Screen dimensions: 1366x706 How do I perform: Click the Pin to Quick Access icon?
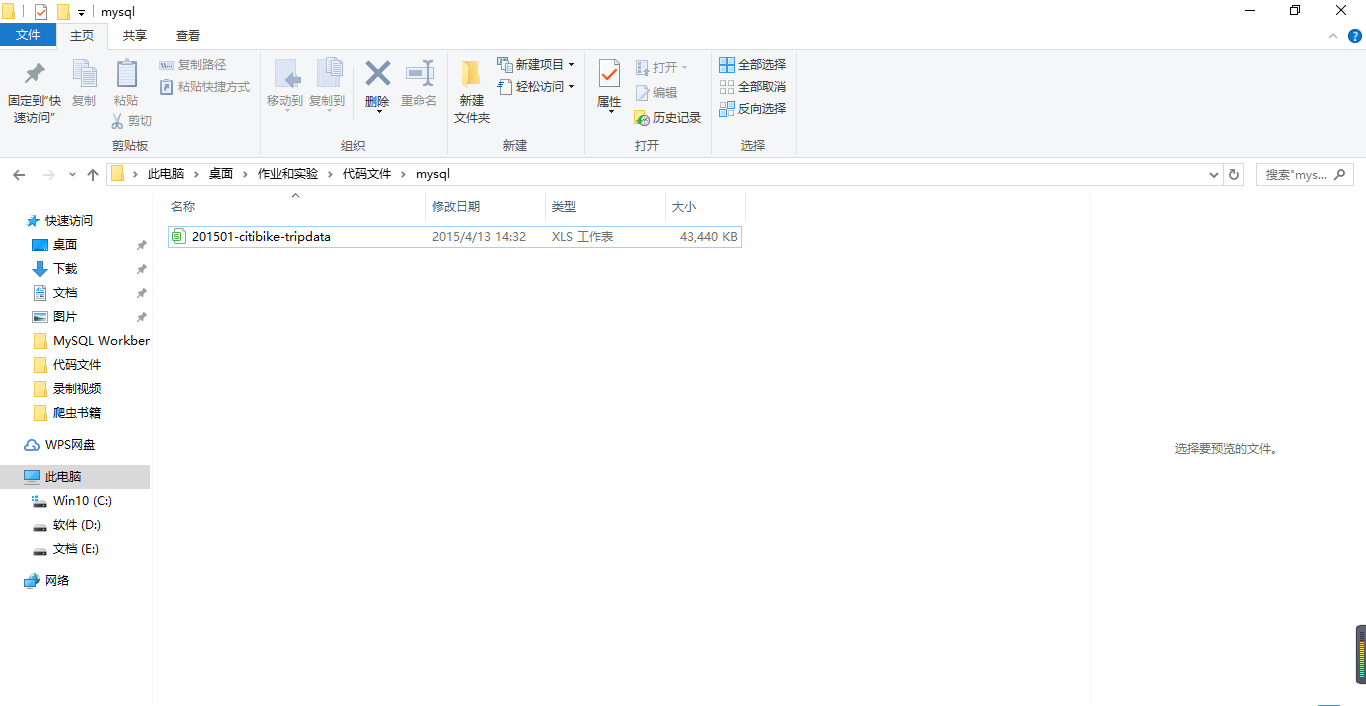(34, 74)
